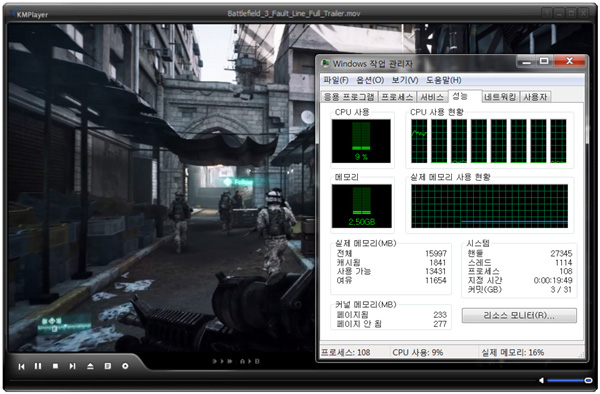Mute audio via the speaker icon
The image size is (600, 394).
(541, 380)
